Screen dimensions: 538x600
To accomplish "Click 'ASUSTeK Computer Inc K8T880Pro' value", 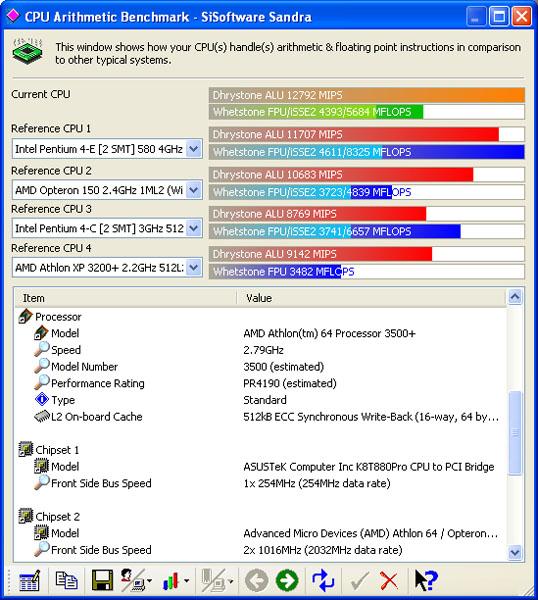I will pyautogui.click(x=369, y=466).
